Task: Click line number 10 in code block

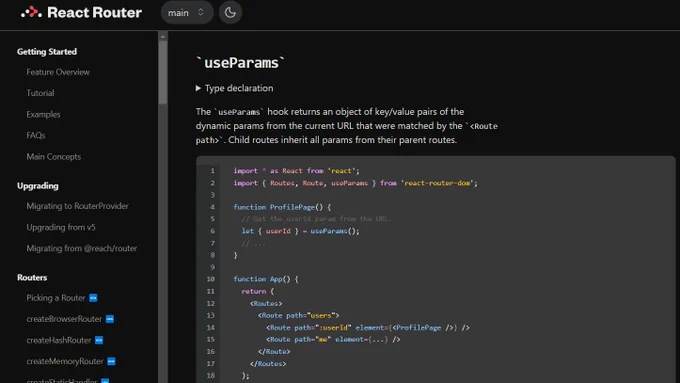Action: [x=211, y=279]
